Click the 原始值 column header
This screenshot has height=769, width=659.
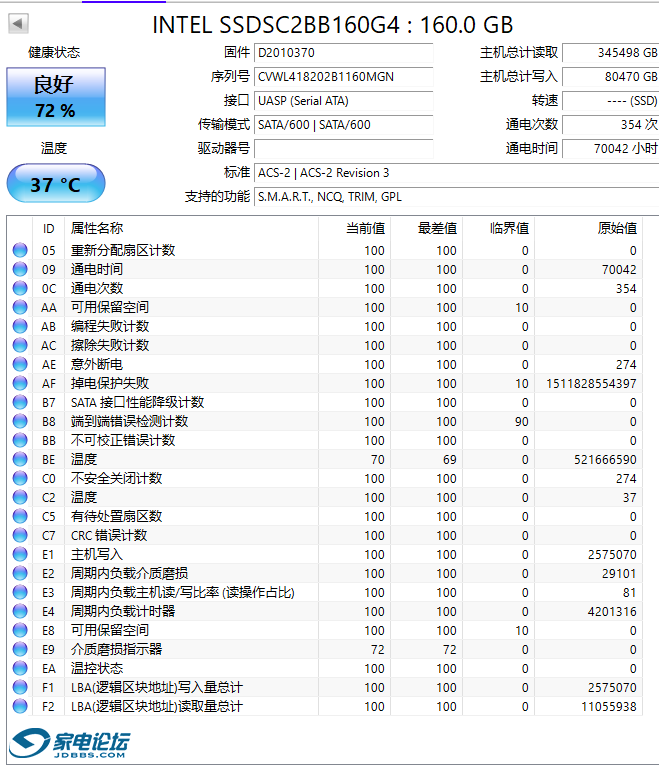pyautogui.click(x=589, y=229)
